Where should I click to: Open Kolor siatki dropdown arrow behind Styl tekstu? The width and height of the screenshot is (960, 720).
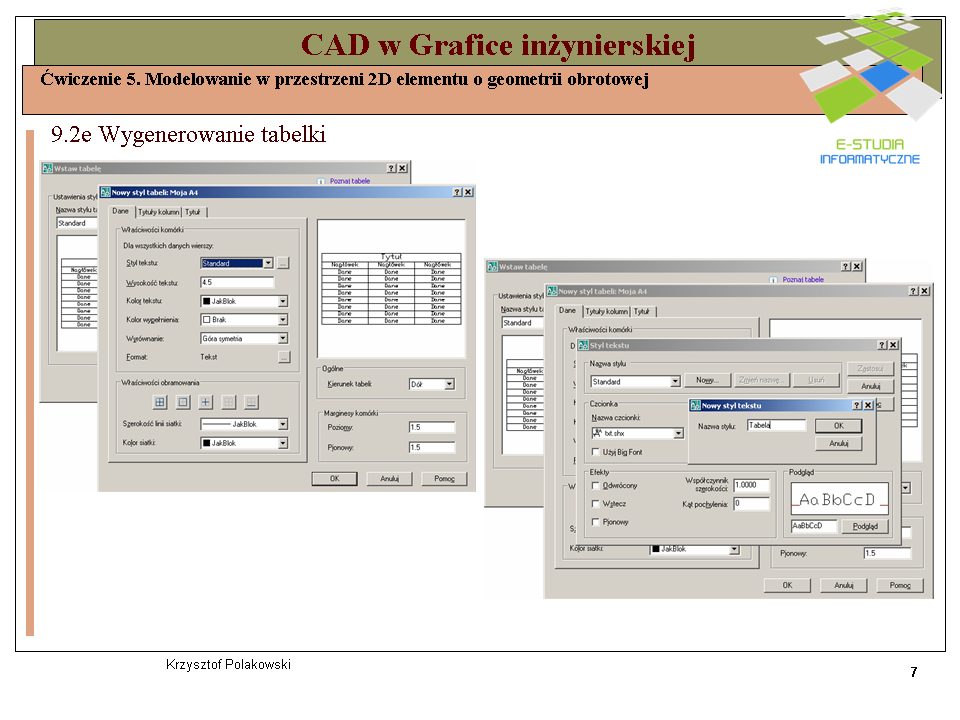[734, 550]
